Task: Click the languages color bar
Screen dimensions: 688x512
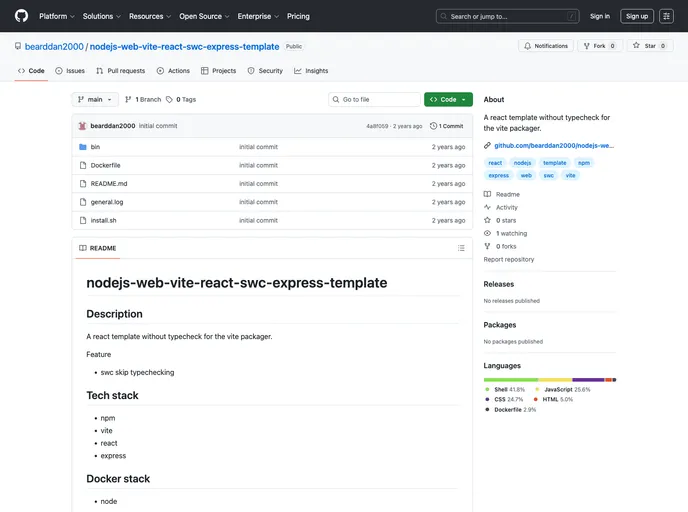Action: [549, 380]
